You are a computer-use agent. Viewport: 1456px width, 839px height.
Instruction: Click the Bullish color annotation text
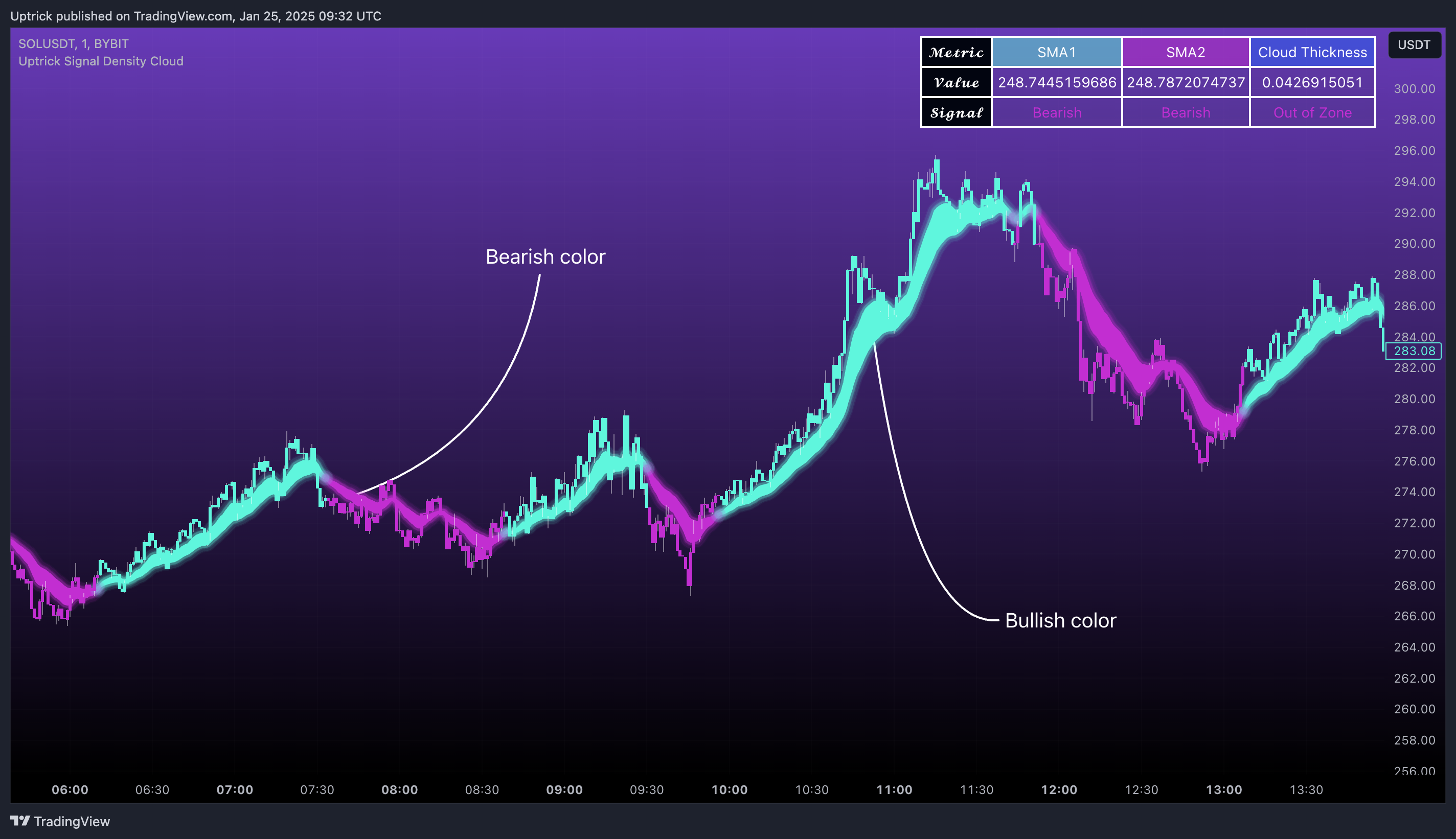click(x=1061, y=621)
